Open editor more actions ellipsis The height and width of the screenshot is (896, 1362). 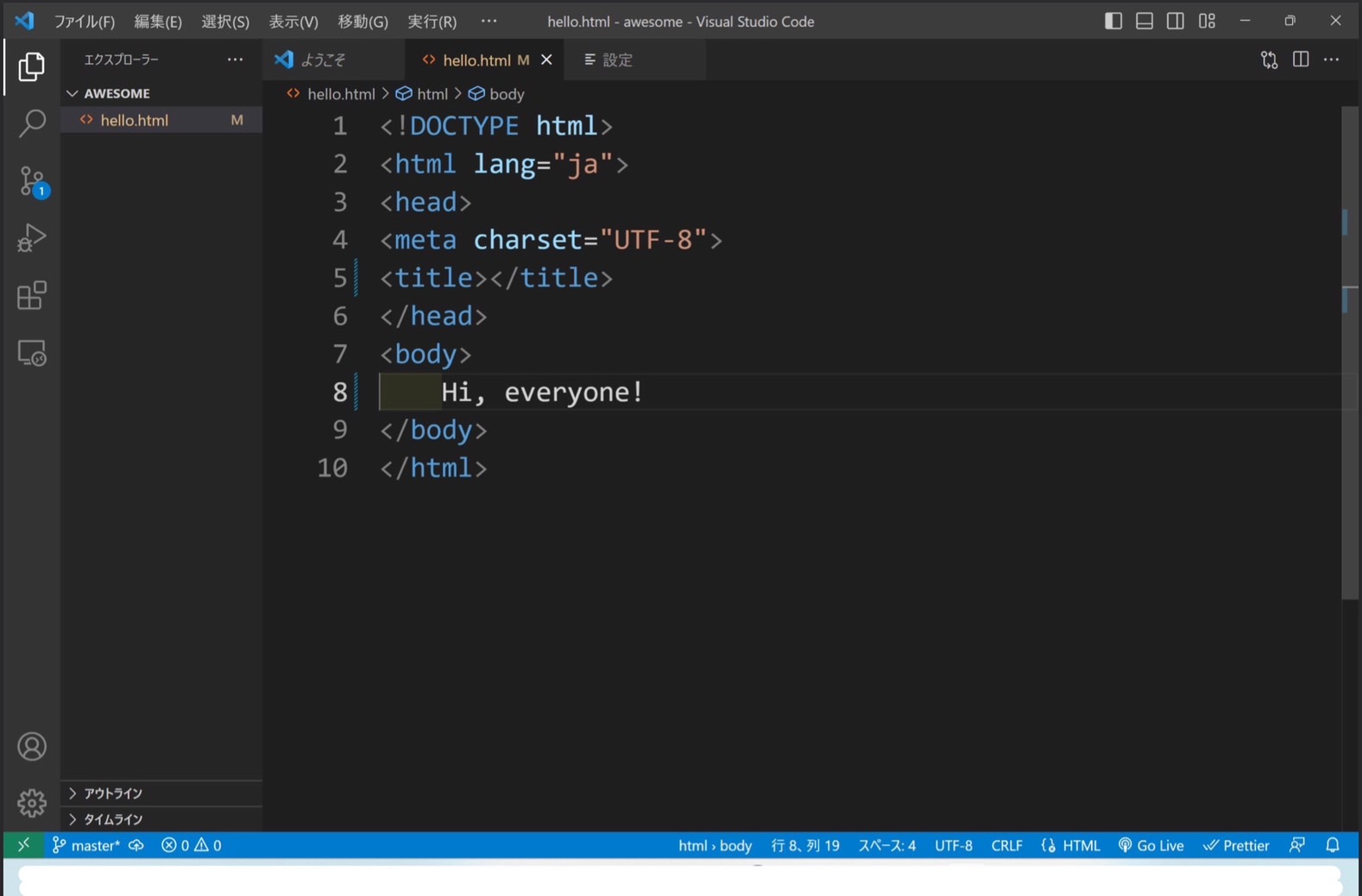[x=1332, y=60]
